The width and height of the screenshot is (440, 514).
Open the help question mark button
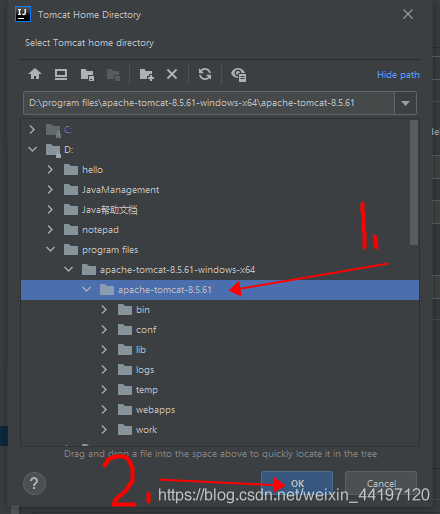point(34,483)
